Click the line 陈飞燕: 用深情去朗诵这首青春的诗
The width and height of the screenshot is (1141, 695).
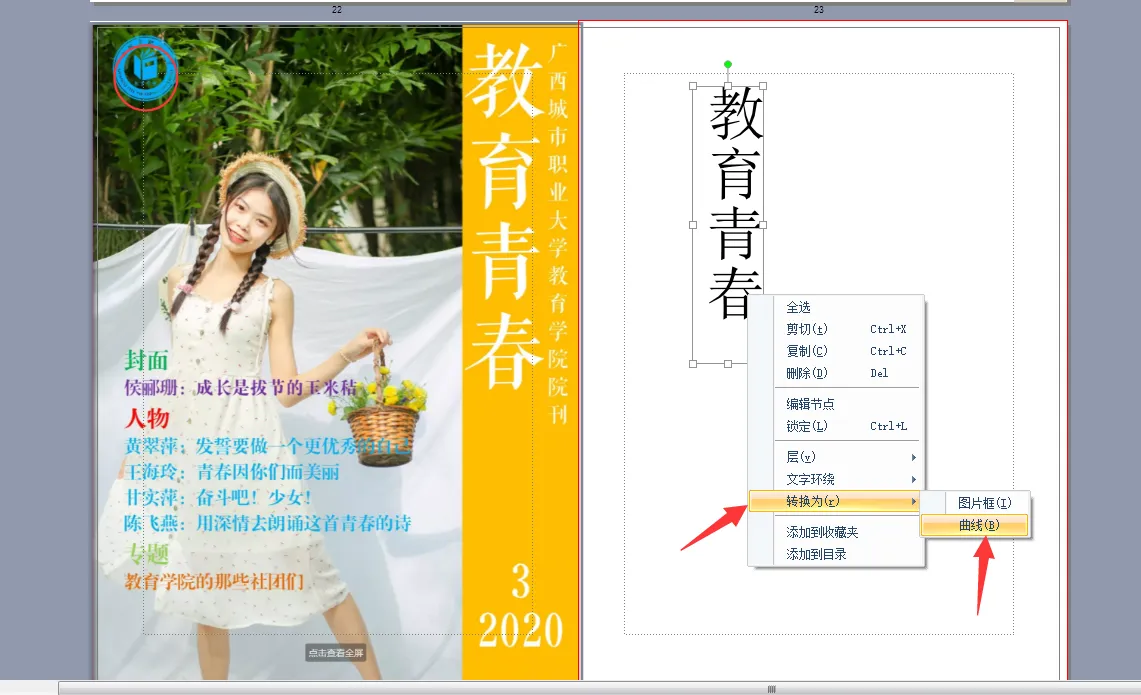click(268, 523)
